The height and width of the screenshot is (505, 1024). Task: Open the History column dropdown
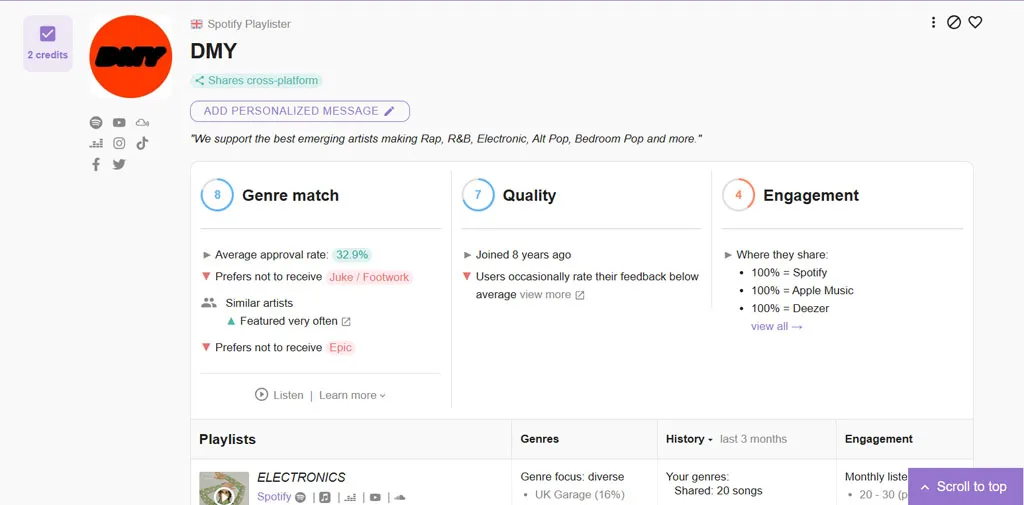pos(689,439)
